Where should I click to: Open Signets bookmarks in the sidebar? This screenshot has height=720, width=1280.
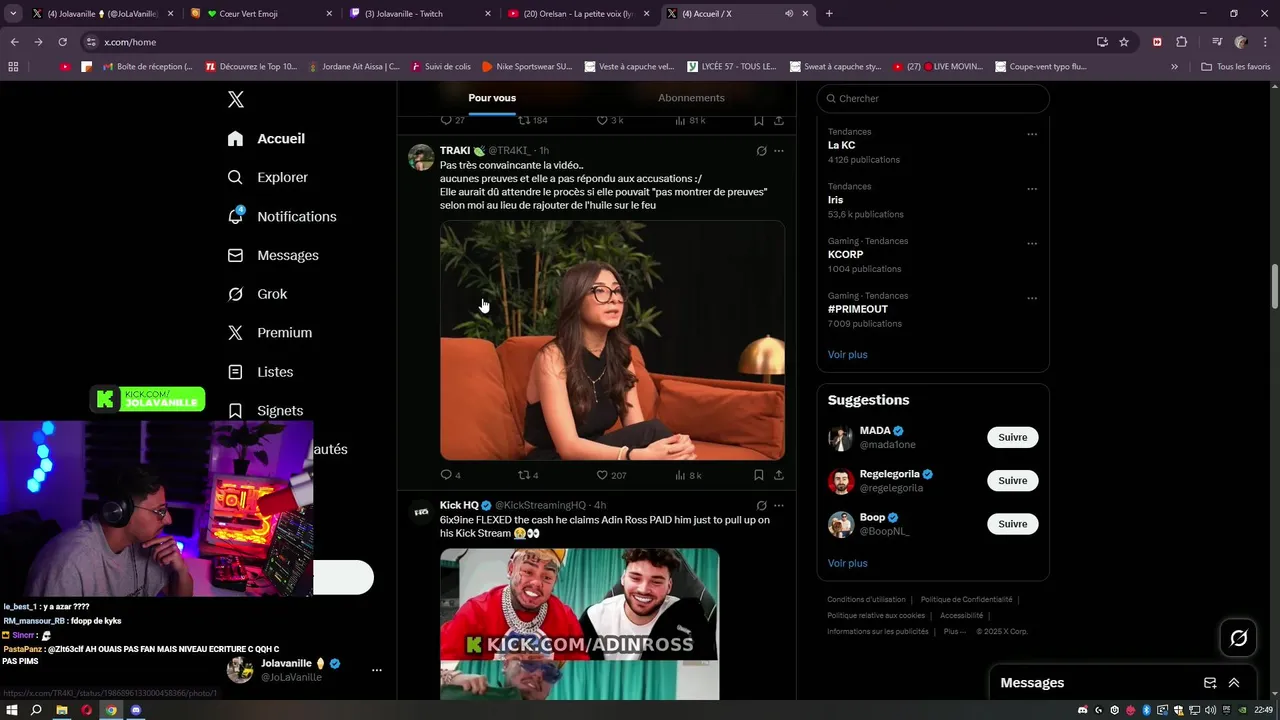[x=265, y=411]
